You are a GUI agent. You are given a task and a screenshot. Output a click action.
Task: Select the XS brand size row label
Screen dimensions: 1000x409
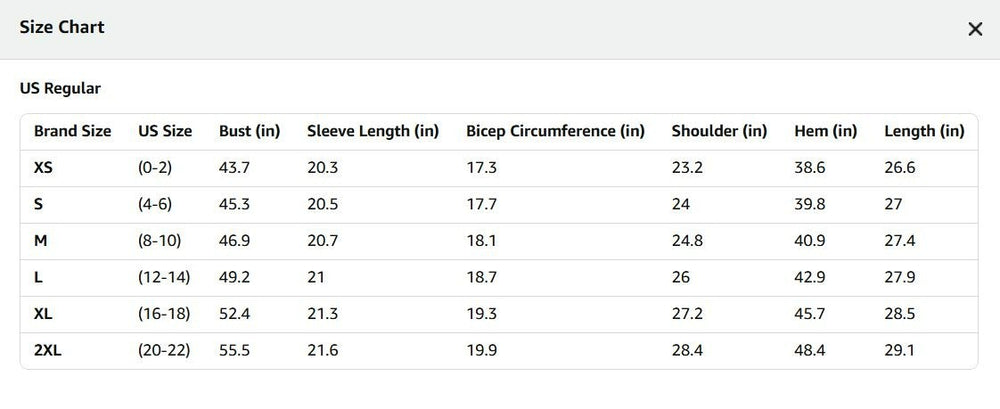(43, 168)
